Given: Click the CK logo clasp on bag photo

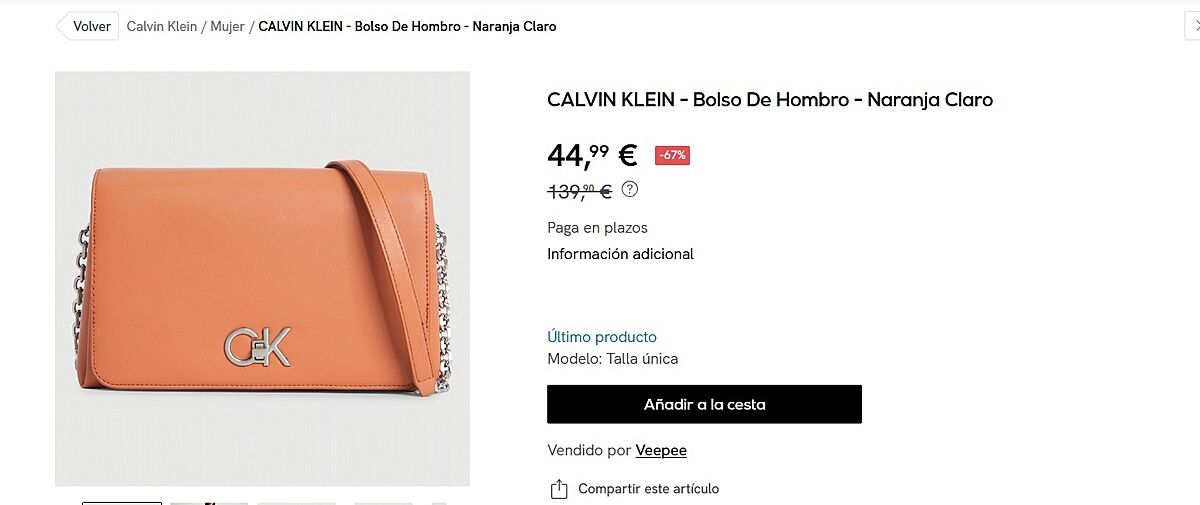Looking at the screenshot, I should pyautogui.click(x=257, y=346).
